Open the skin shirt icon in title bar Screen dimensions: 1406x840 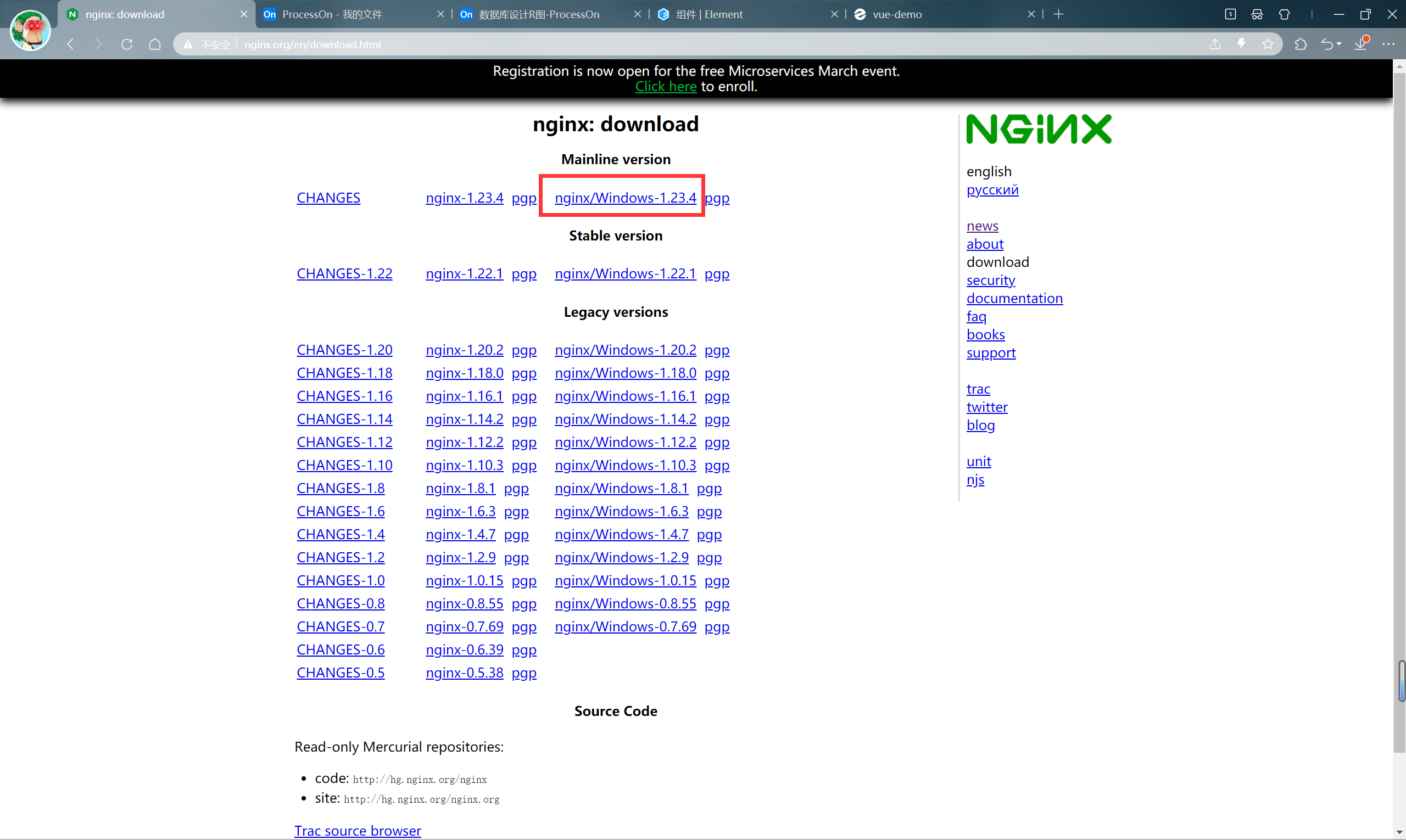1284,14
